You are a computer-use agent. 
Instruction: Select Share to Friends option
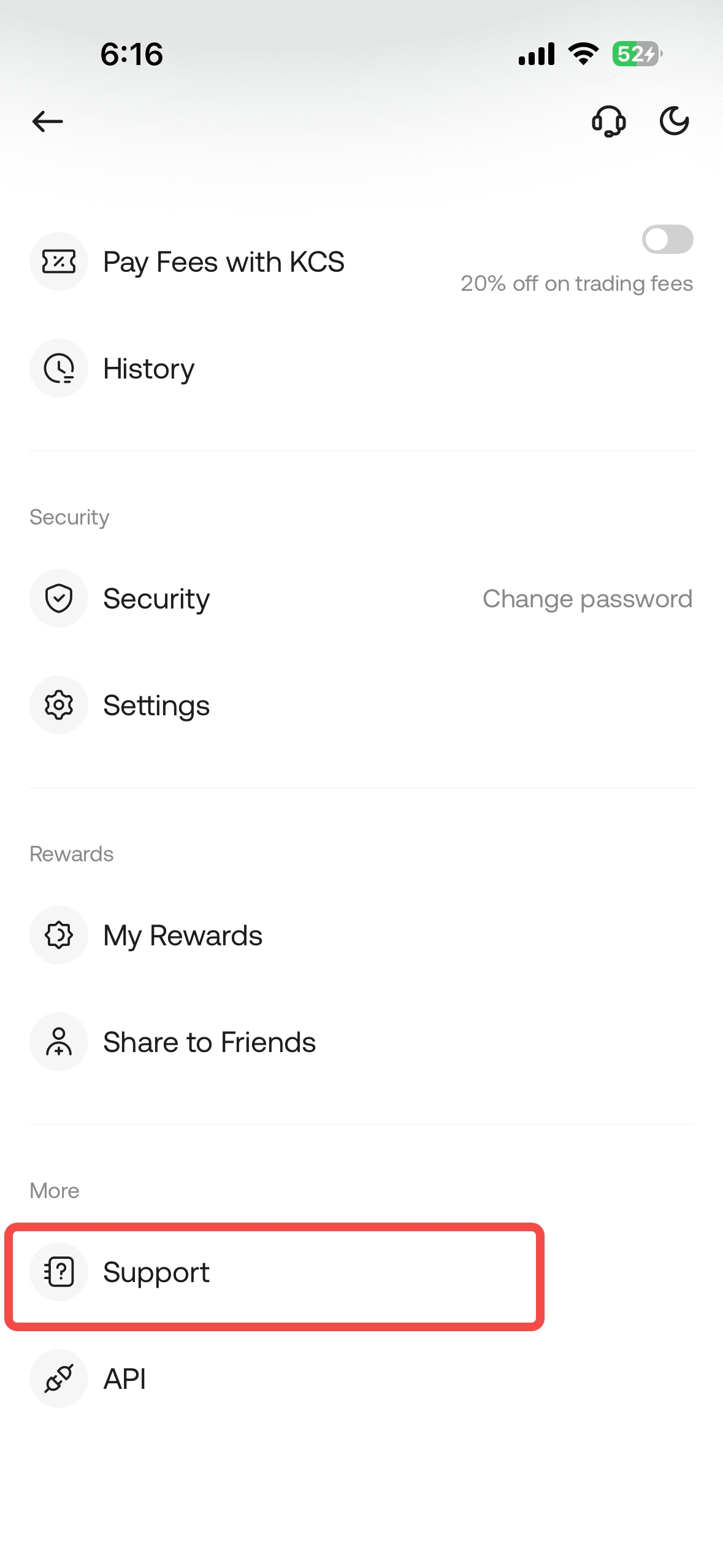point(209,1042)
